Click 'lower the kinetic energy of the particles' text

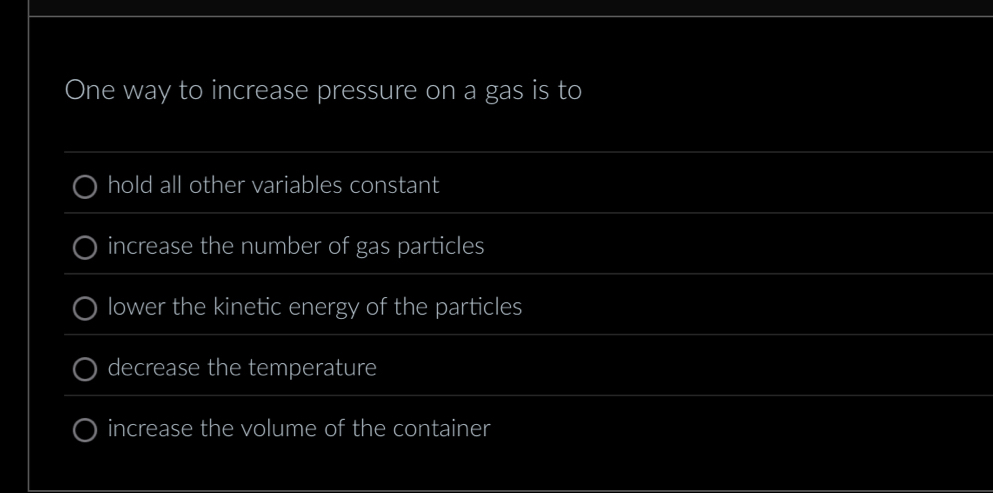[314, 307]
